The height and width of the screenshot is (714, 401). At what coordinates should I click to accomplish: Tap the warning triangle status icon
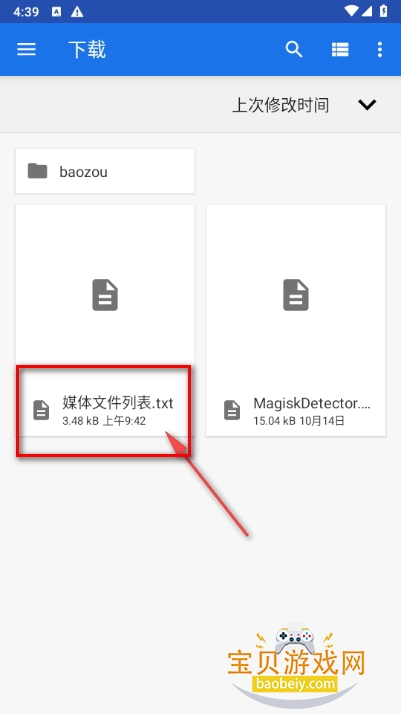pos(77,12)
